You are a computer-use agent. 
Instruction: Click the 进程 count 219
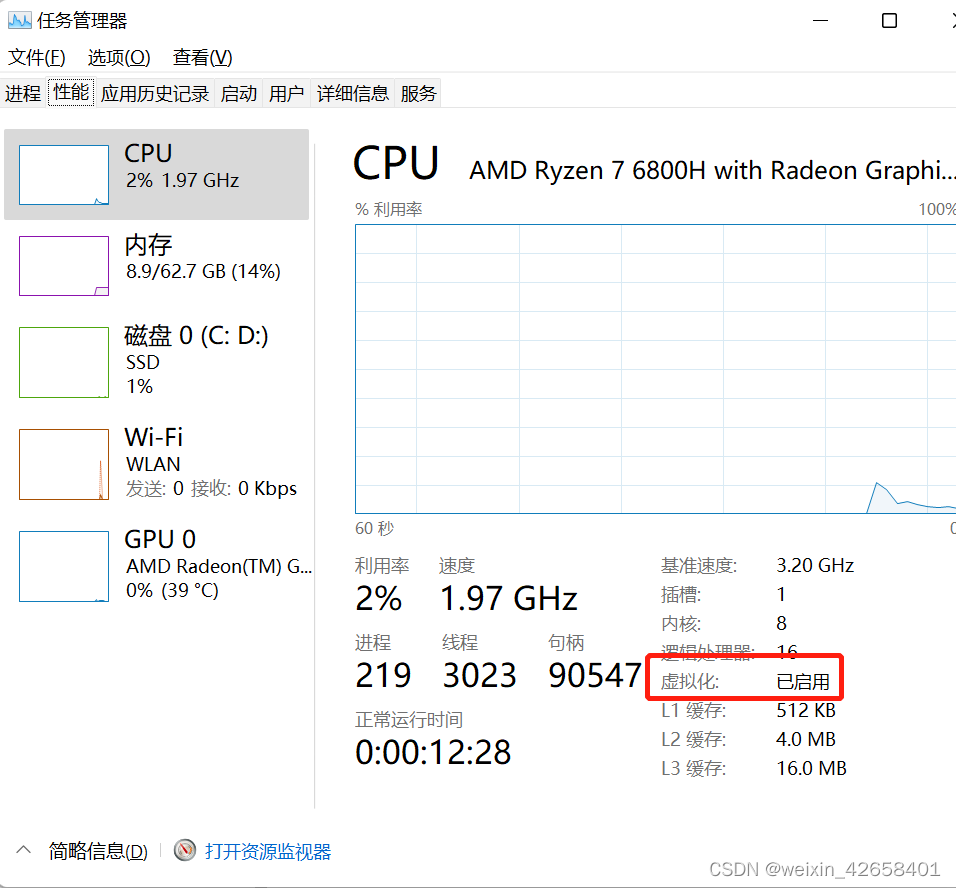pos(383,675)
